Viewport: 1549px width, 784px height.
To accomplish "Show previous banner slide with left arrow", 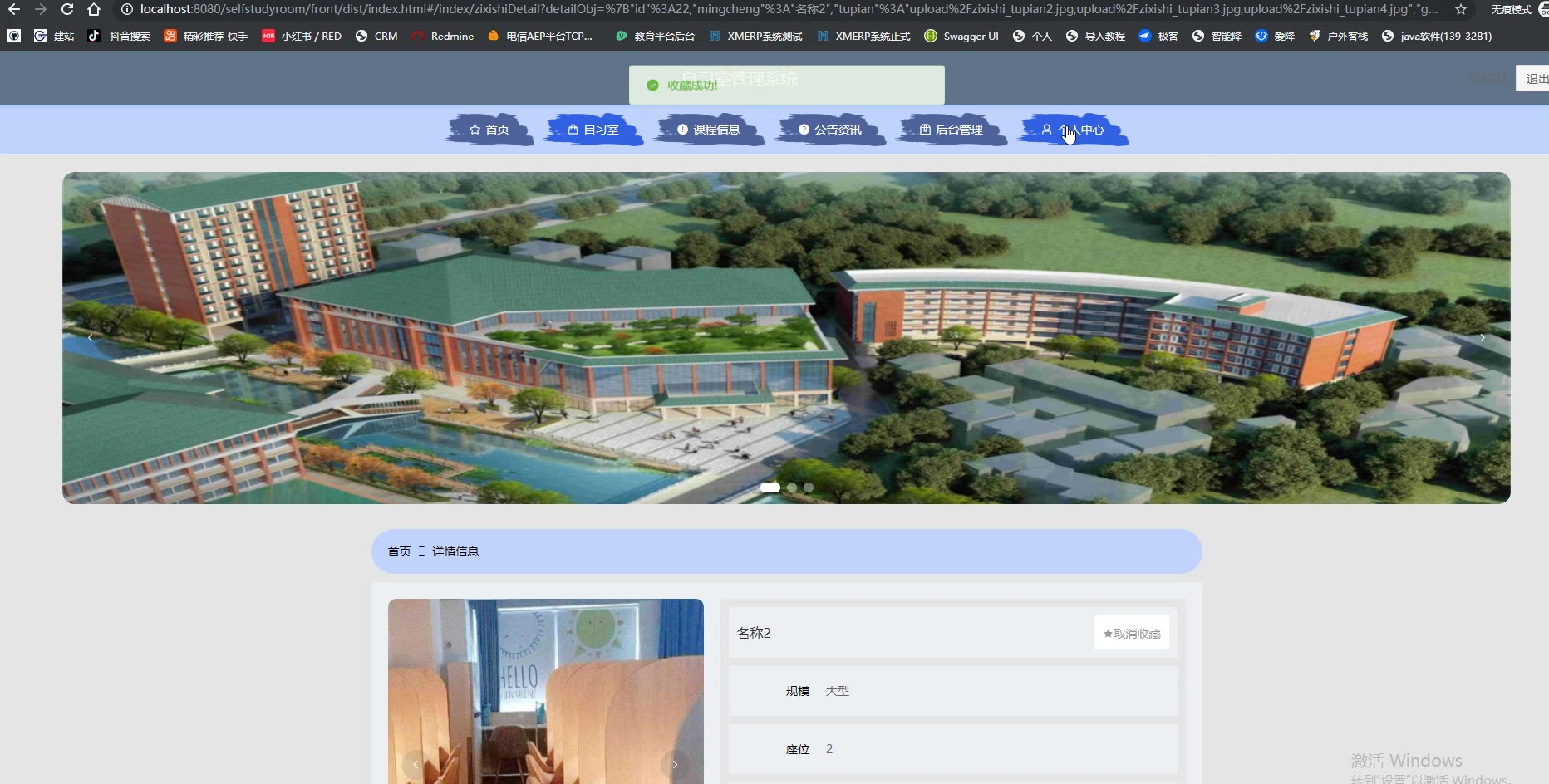I will pos(91,337).
